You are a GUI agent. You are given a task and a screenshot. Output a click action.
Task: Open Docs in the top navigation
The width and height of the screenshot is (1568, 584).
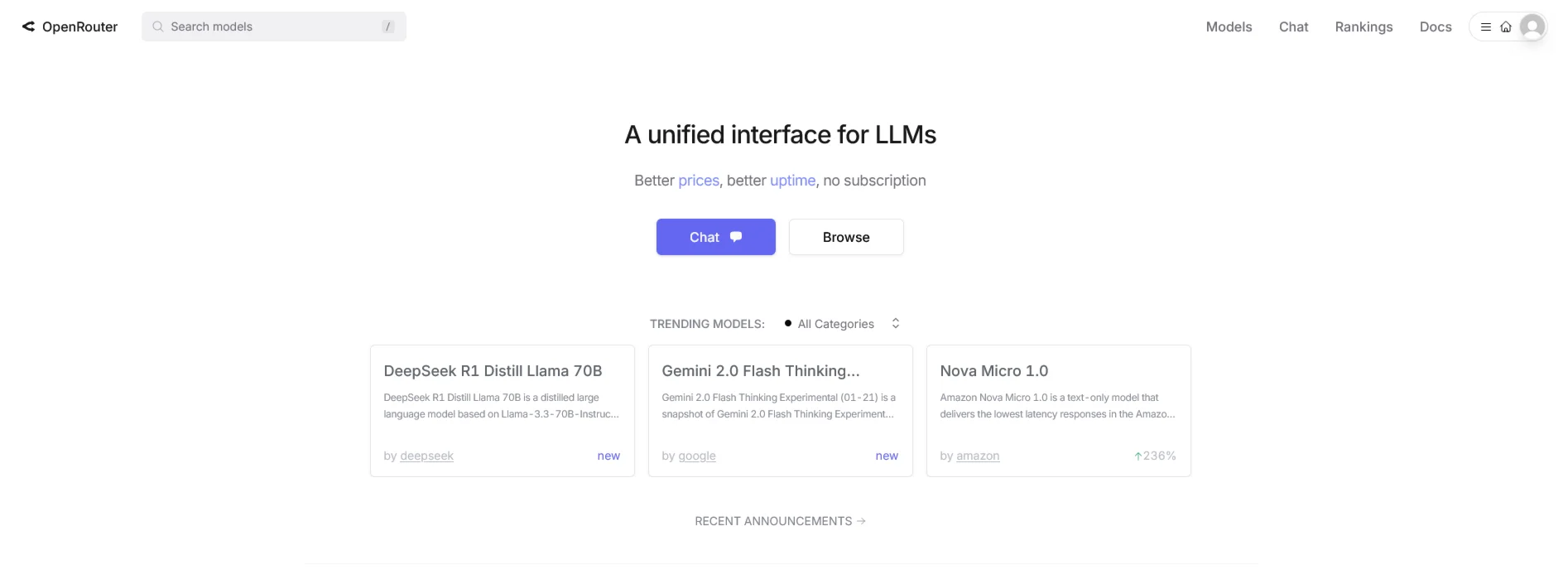(x=1436, y=27)
